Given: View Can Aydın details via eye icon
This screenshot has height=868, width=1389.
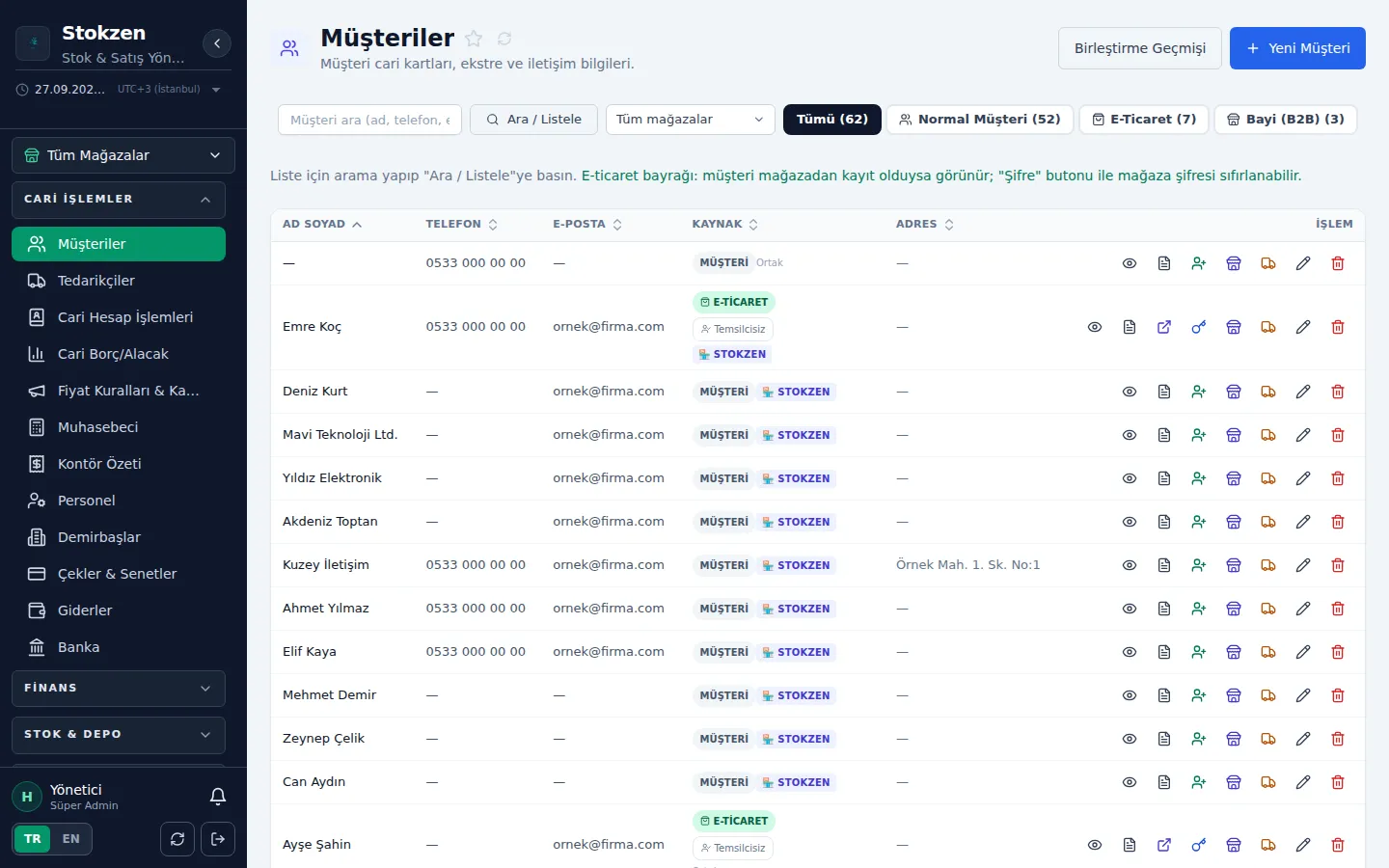Looking at the screenshot, I should click(1130, 782).
